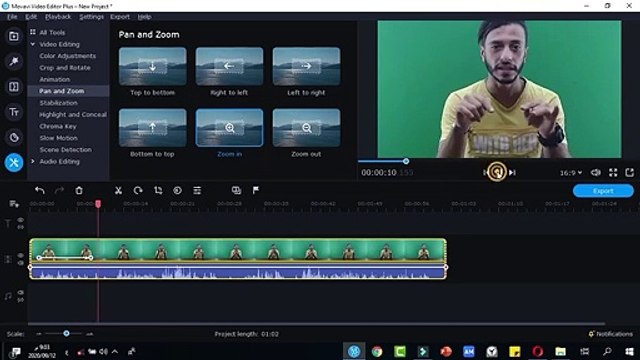The width and height of the screenshot is (640, 360).
Task: Choose the Bottom to top pan preset
Action: 153,128
